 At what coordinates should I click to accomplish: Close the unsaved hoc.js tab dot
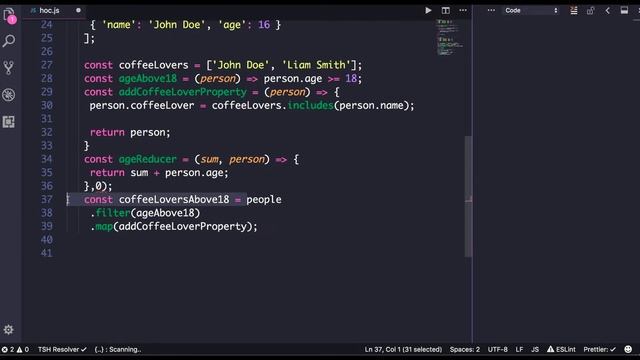tap(78, 10)
